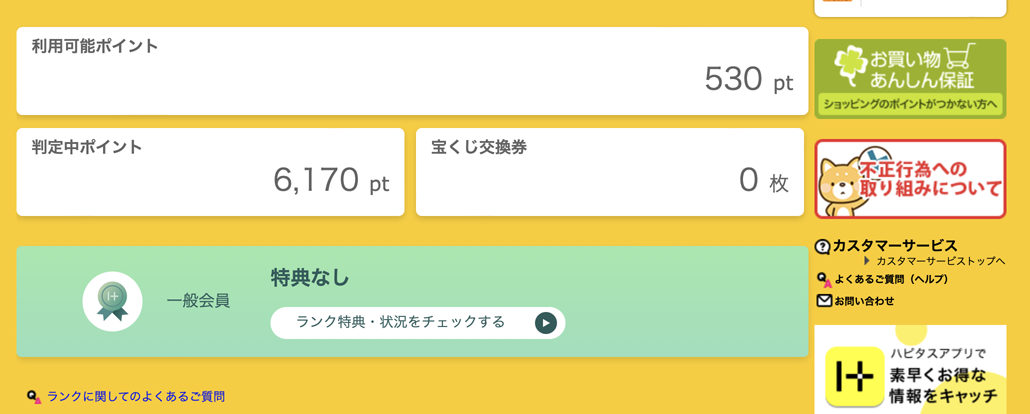This screenshot has height=414, width=1030.
Task: Click the Hapitas app logo icon
Action: coord(855,376)
